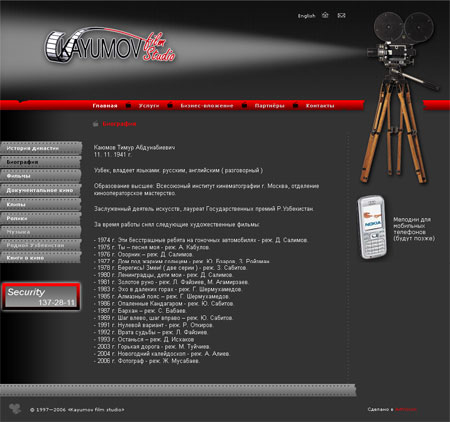Click the red developer link after Сделано в
The height and width of the screenshot is (422, 450).
[x=406, y=409]
